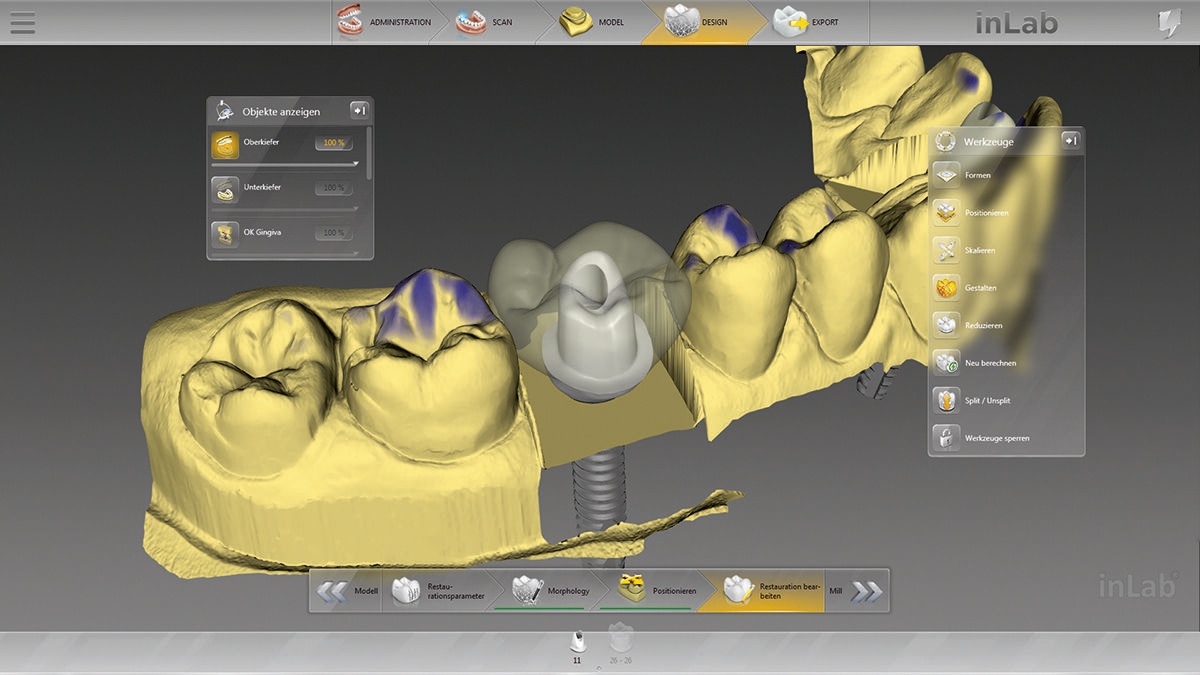Click the Split / Unsplit tool
Screen dimensions: 1200x675
946,400
